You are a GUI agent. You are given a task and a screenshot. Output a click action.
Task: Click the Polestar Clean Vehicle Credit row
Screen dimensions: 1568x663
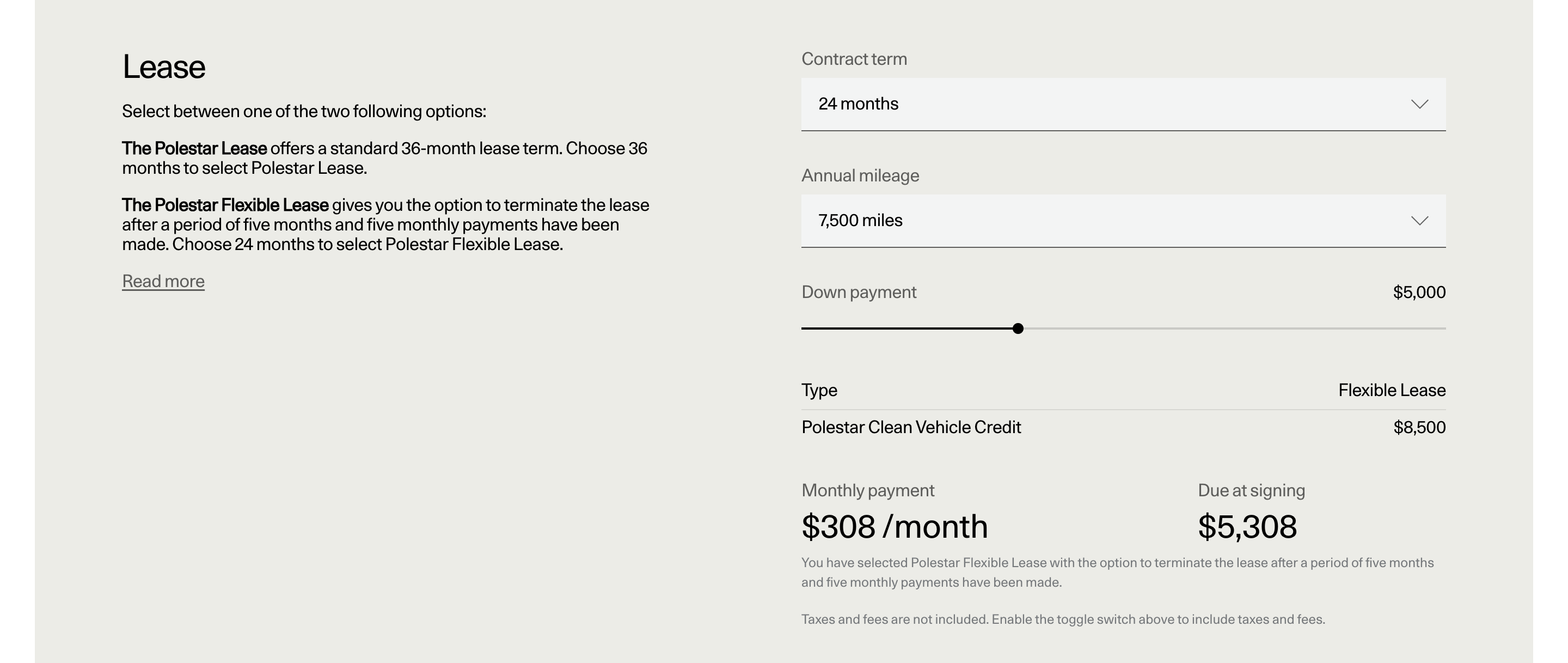coord(911,428)
